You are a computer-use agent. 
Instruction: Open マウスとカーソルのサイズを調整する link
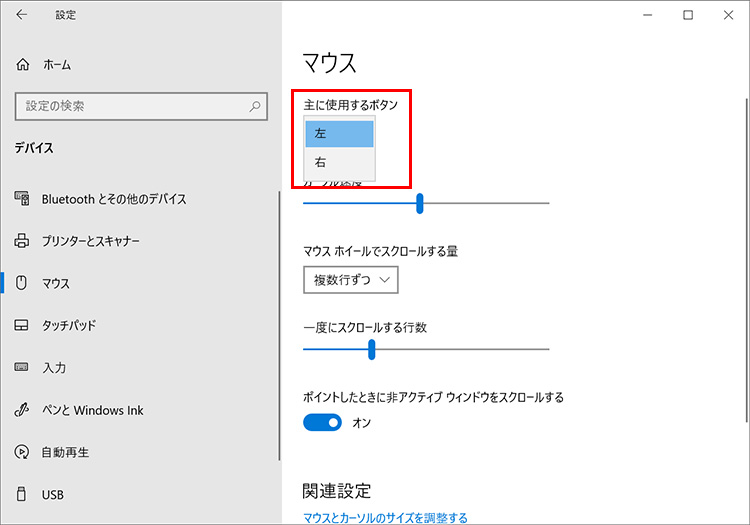point(385,518)
